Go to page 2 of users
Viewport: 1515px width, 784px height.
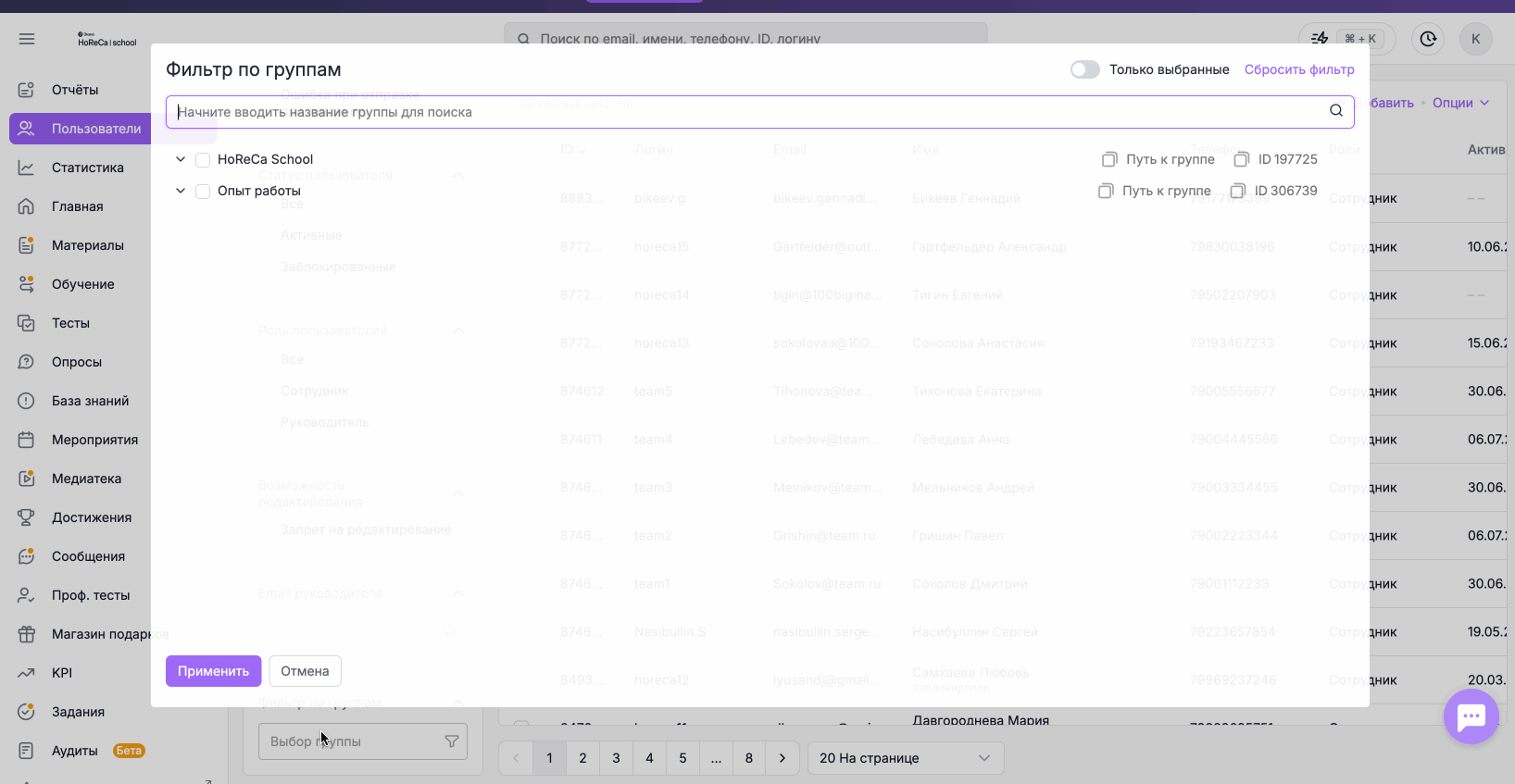[582, 758]
